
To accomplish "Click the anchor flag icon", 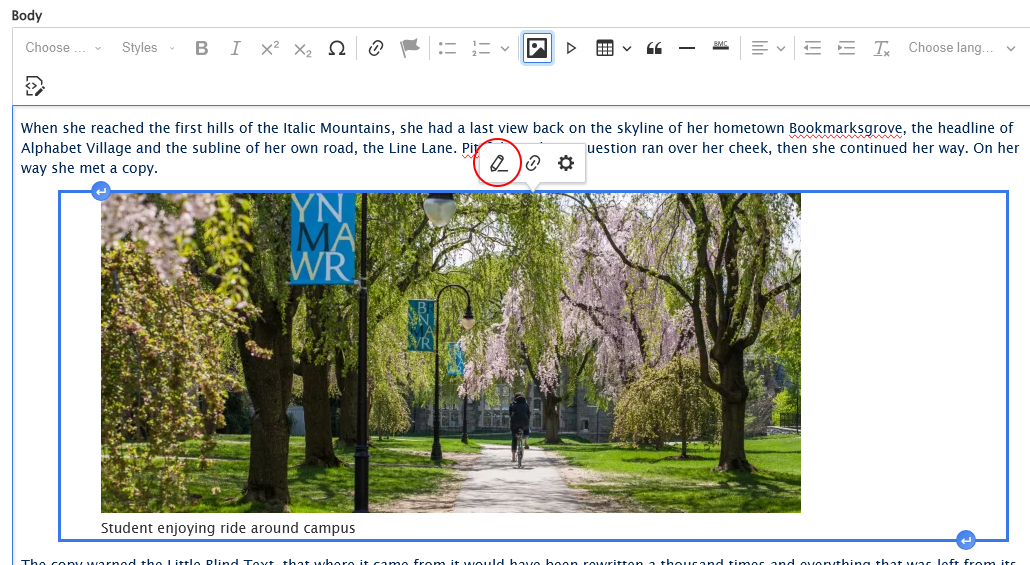I will click(409, 48).
